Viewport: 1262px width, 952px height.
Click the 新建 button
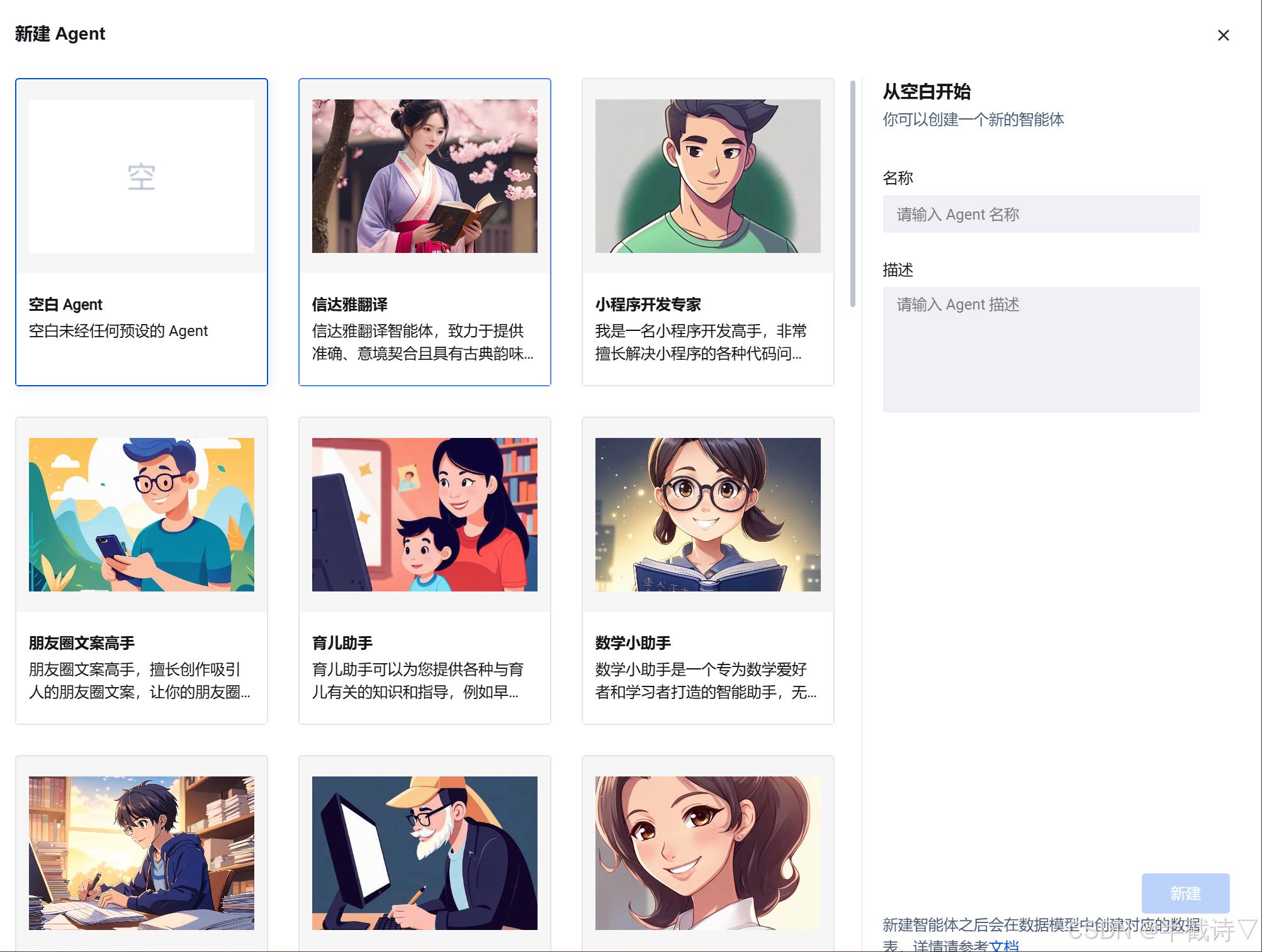[x=1185, y=893]
